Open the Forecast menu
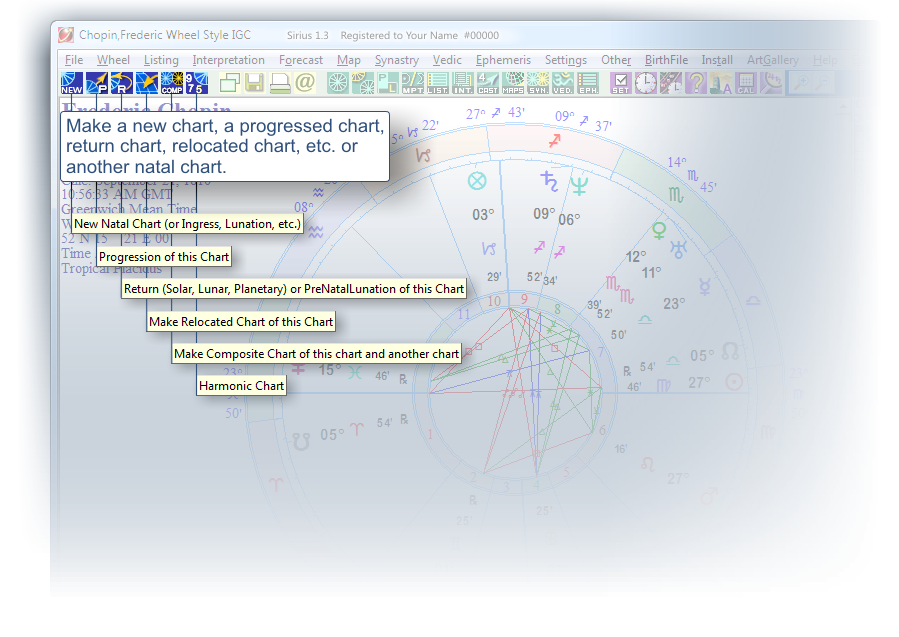 pyautogui.click(x=300, y=60)
